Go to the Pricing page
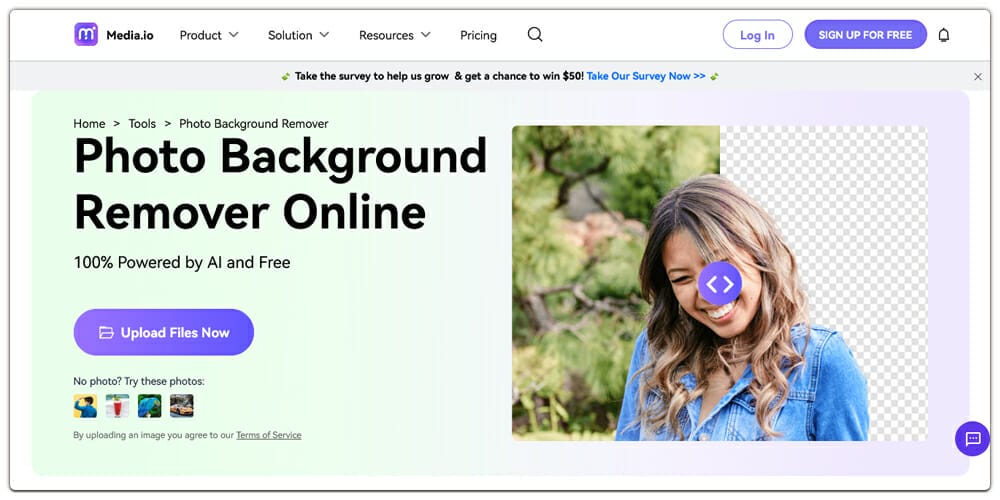The height and width of the screenshot is (500, 1000). click(478, 35)
